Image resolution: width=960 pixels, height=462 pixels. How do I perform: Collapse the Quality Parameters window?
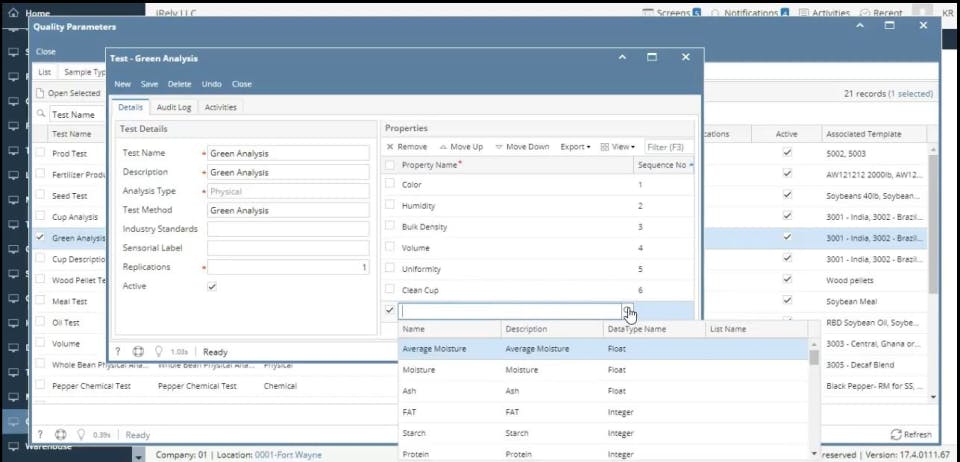pos(860,26)
